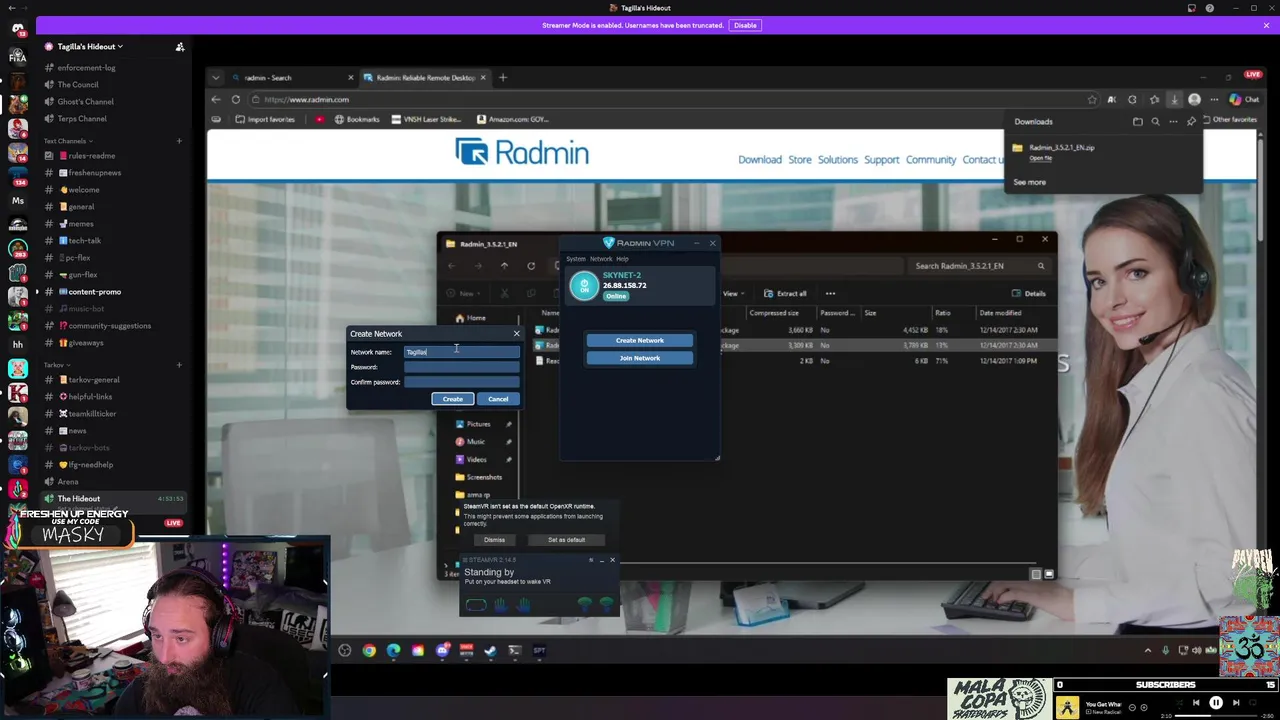Click the SteamVR headset status icon

[476, 604]
